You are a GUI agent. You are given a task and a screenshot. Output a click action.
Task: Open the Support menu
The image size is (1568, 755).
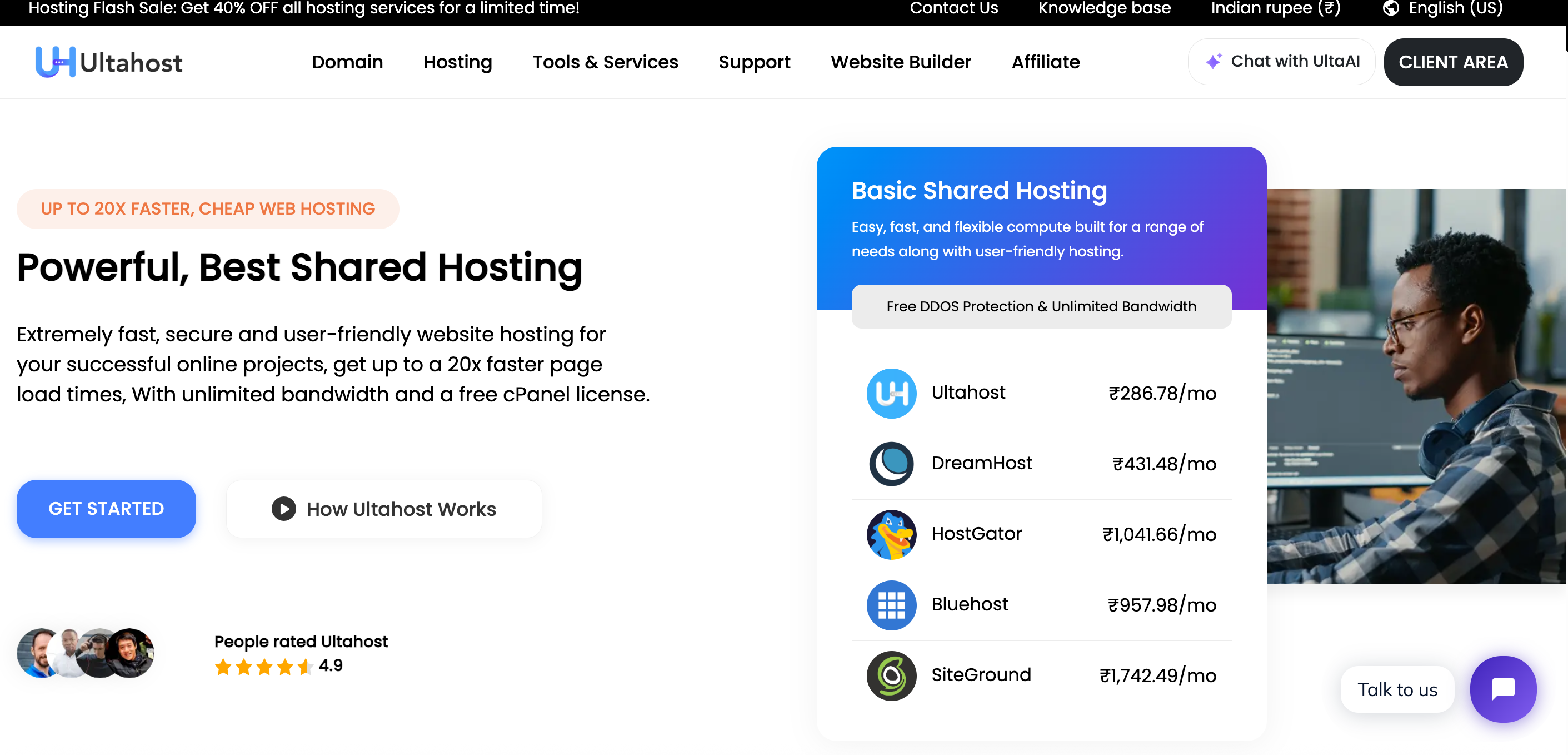point(754,62)
